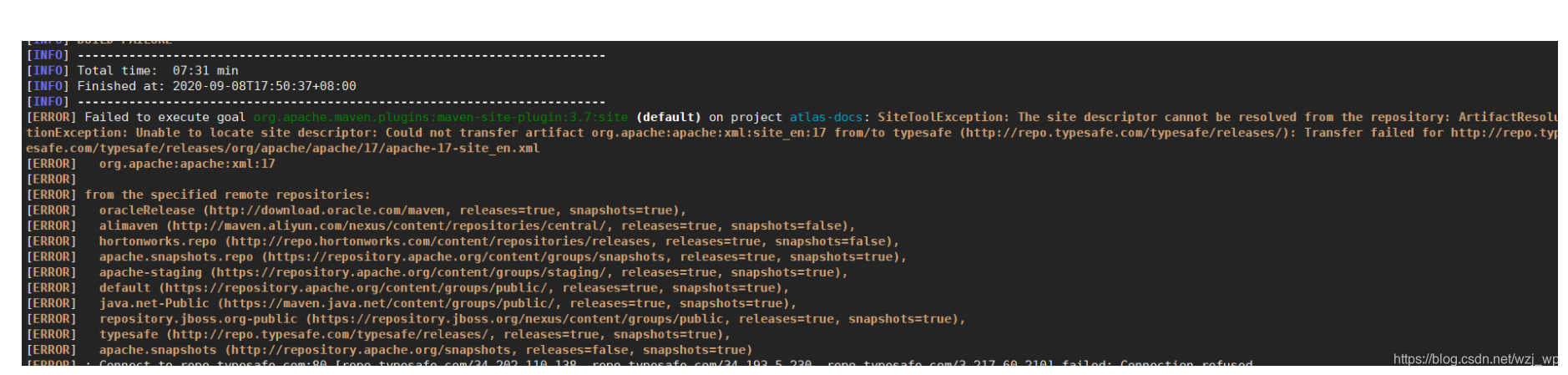Click the repository.jboss.org-public nexus URL
This screenshot has height=375, width=1568.
pos(518,319)
